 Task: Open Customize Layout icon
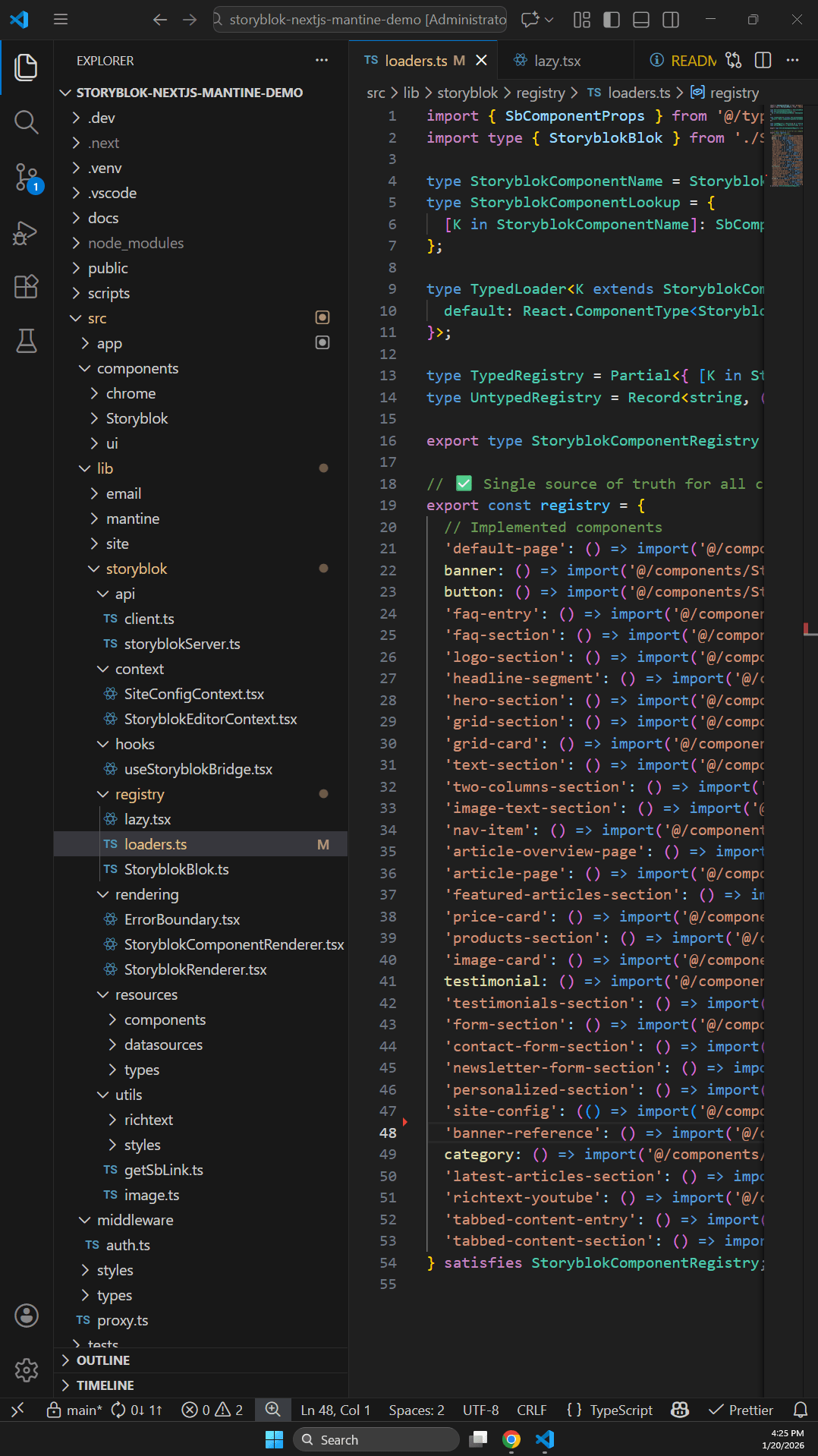582,20
